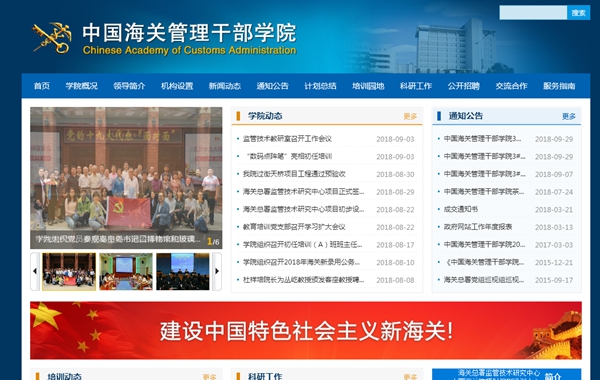The height and width of the screenshot is (380, 600).
Task: Open news “数码点阵笔”亮相初任培训
Action: [288, 157]
